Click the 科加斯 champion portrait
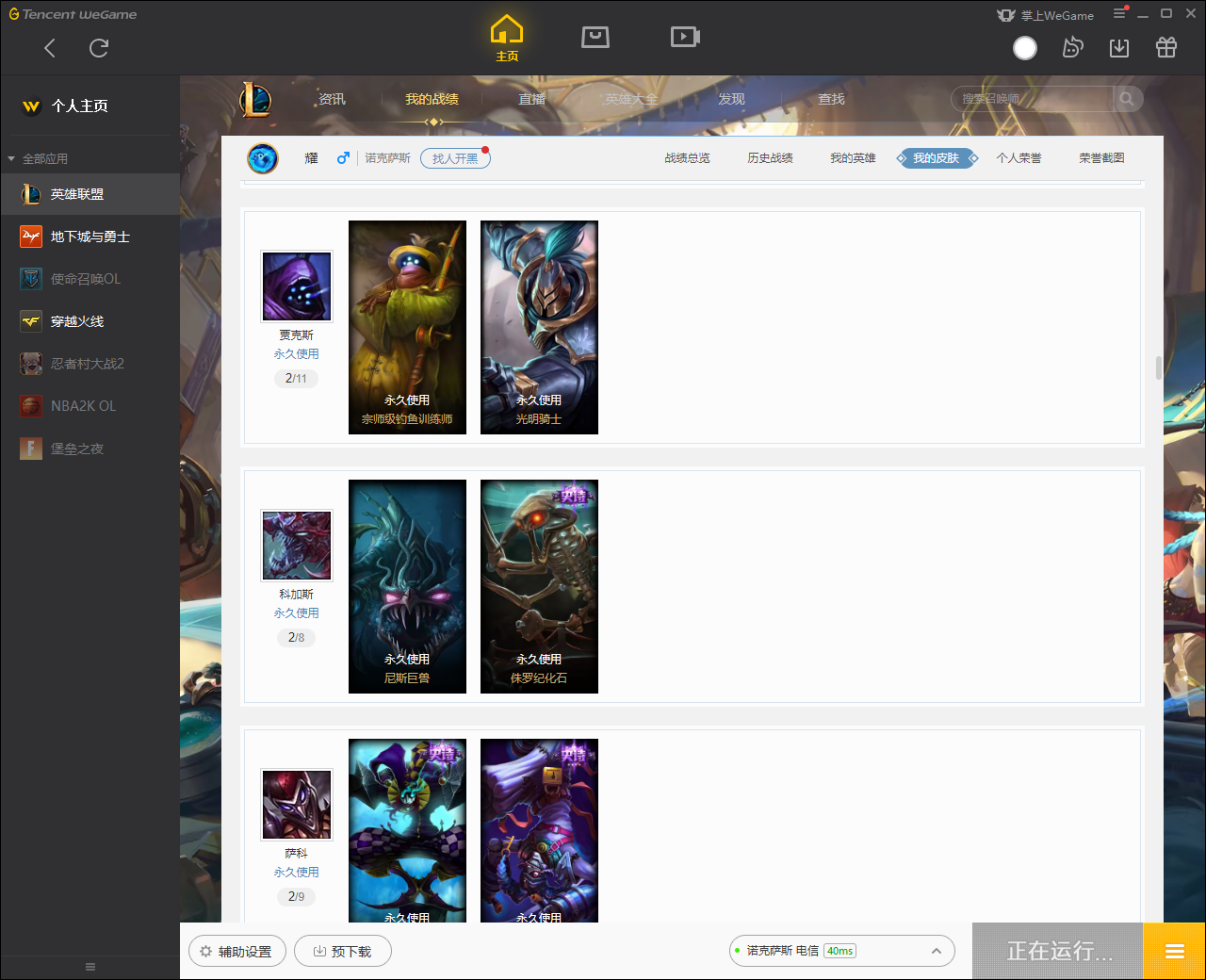Screen dimensions: 1206x980 tap(297, 546)
